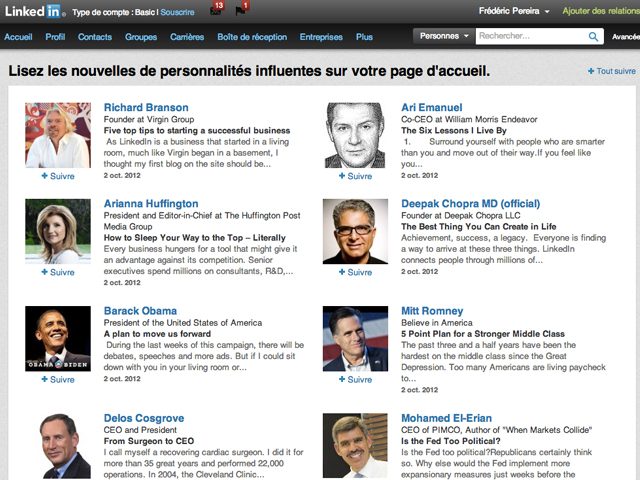Open Delos Cosgrove's profile photo

click(58, 446)
